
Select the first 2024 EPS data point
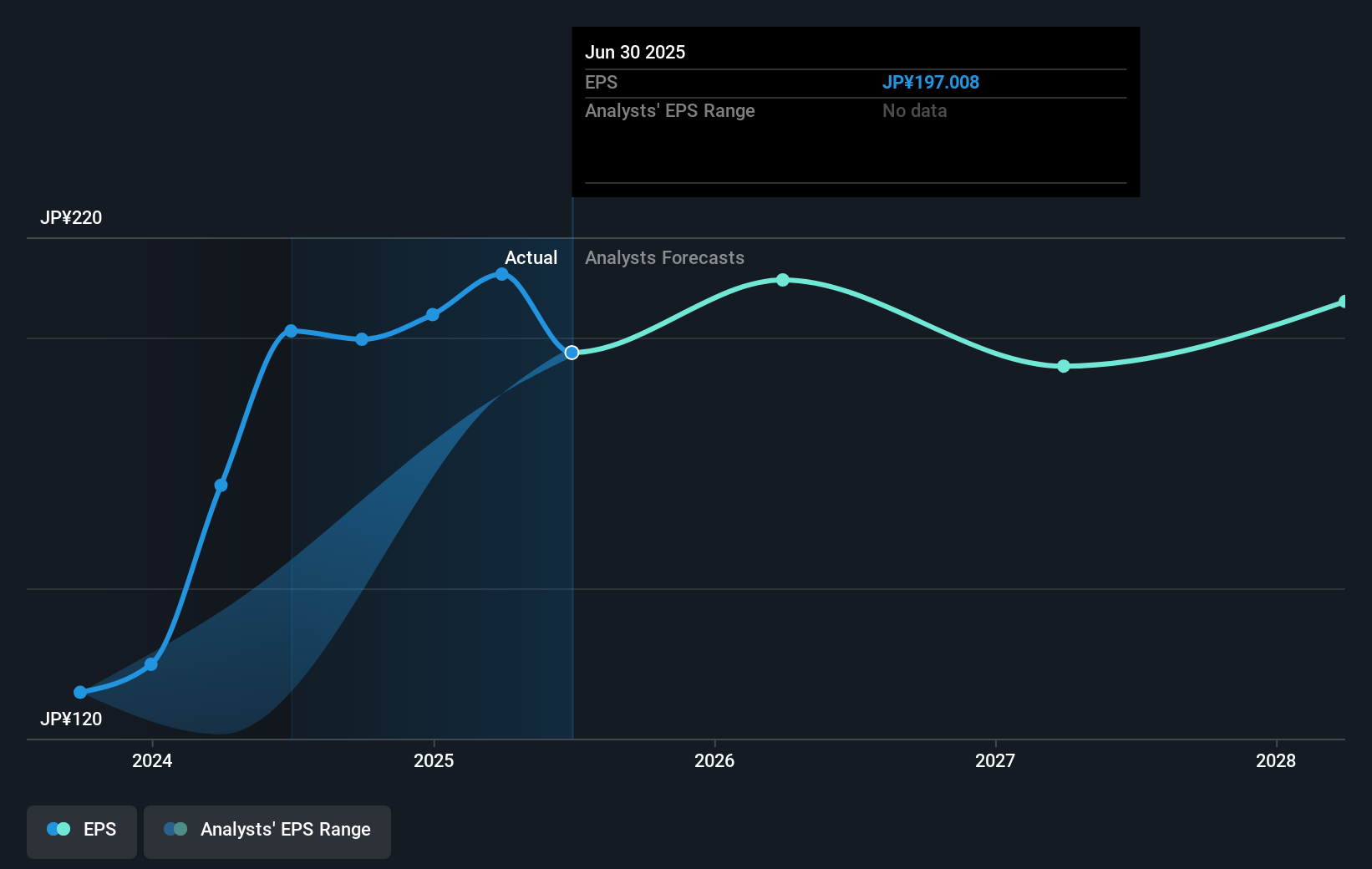point(151,663)
